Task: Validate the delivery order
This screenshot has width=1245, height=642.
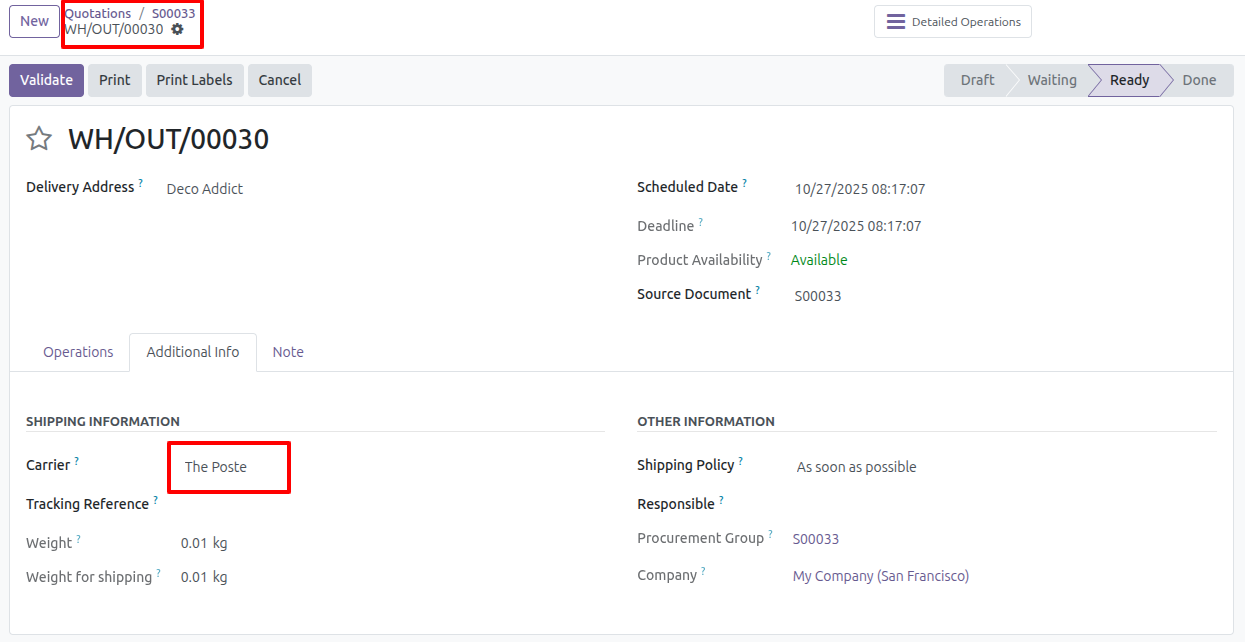Action: [46, 80]
